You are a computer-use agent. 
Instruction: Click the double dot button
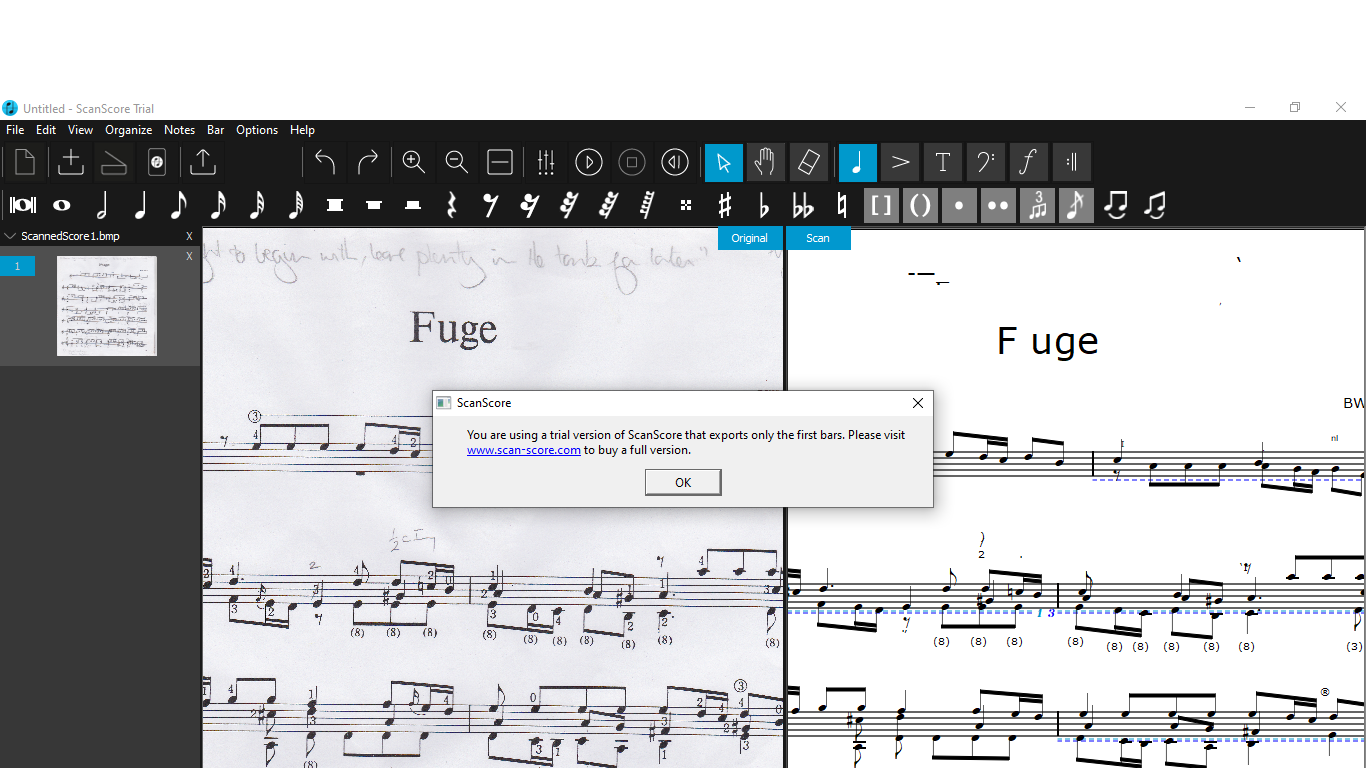[998, 205]
